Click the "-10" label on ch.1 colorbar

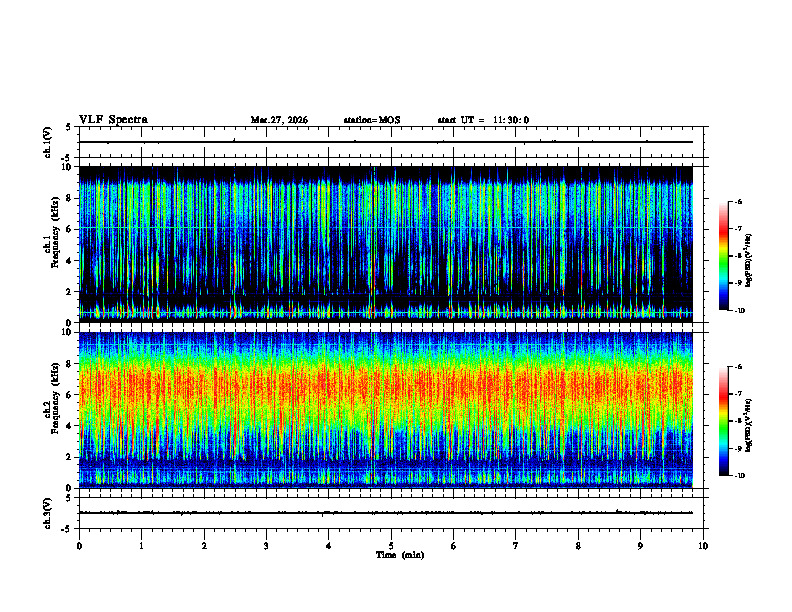coord(739,311)
